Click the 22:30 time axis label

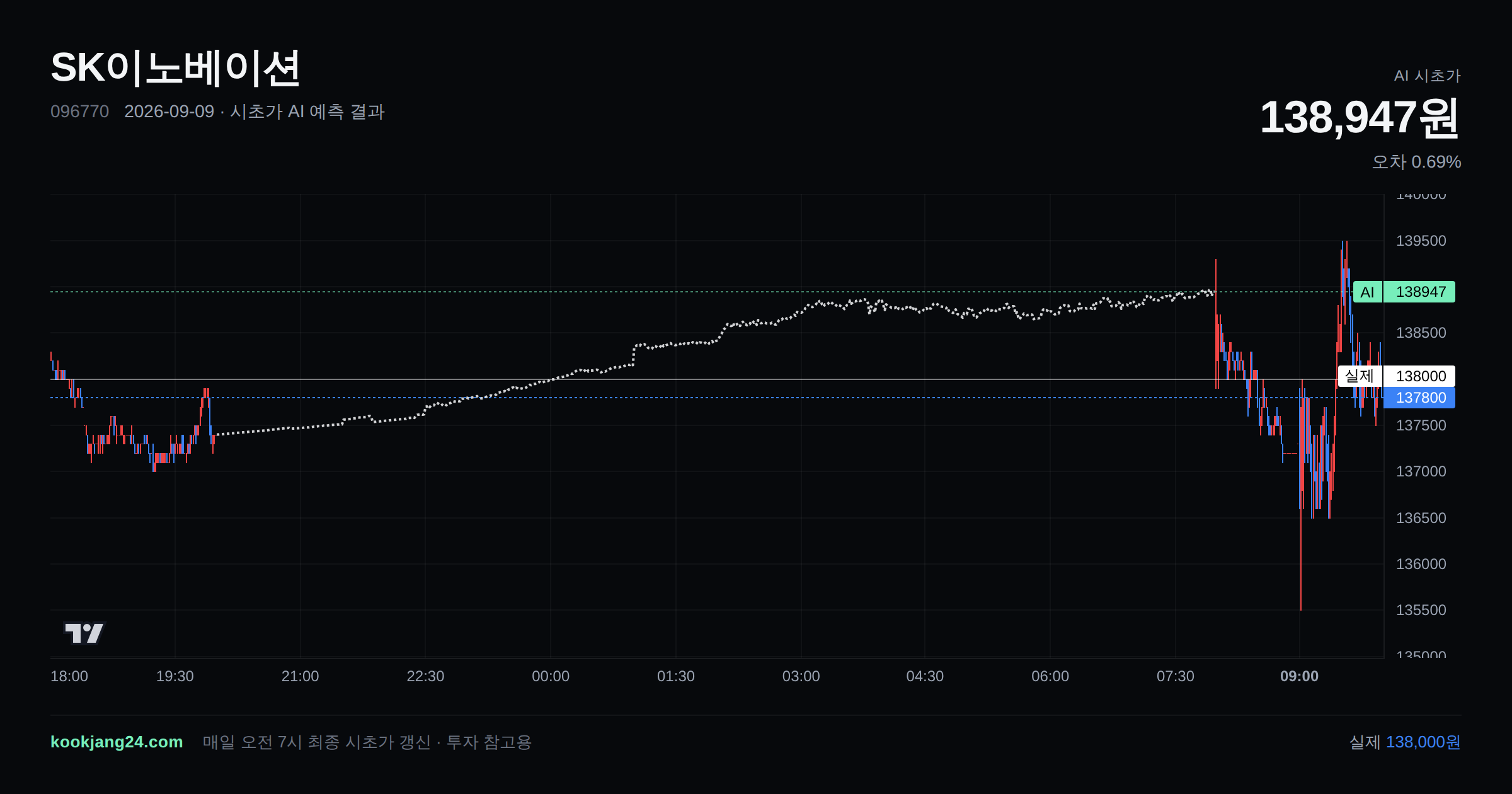click(425, 676)
